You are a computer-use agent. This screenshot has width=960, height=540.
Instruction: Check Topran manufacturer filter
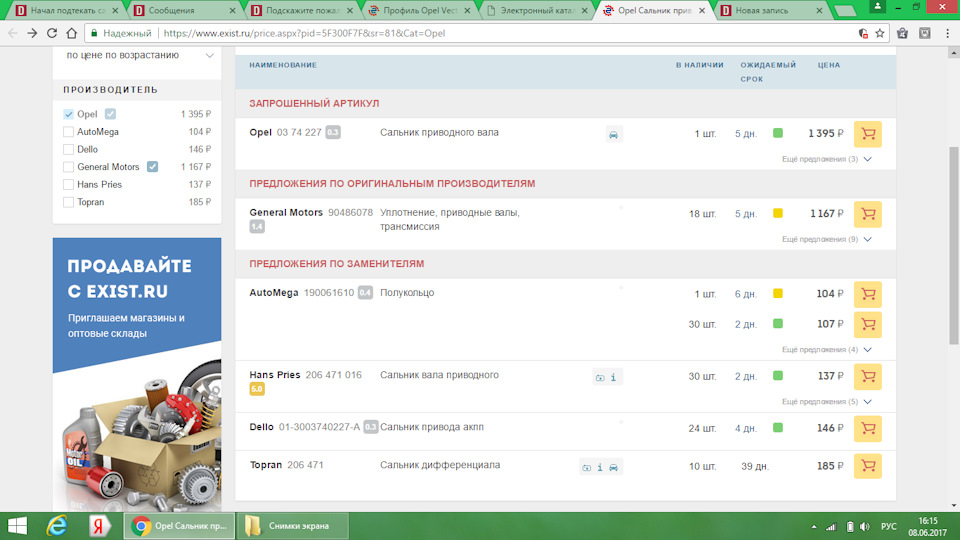(x=69, y=202)
